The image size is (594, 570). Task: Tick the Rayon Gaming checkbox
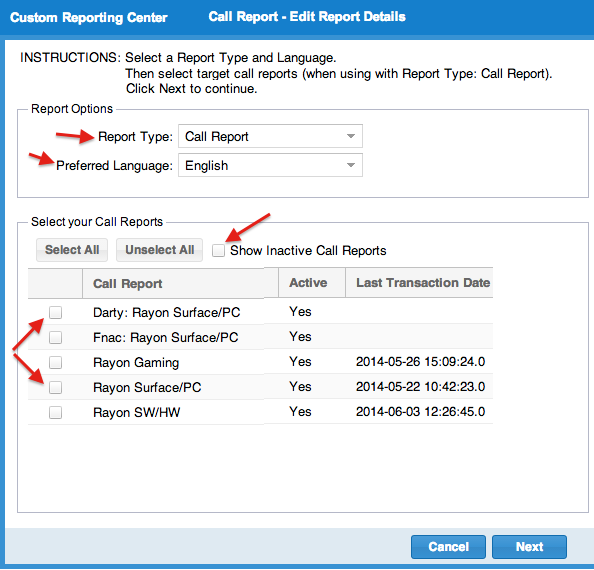(x=56, y=362)
